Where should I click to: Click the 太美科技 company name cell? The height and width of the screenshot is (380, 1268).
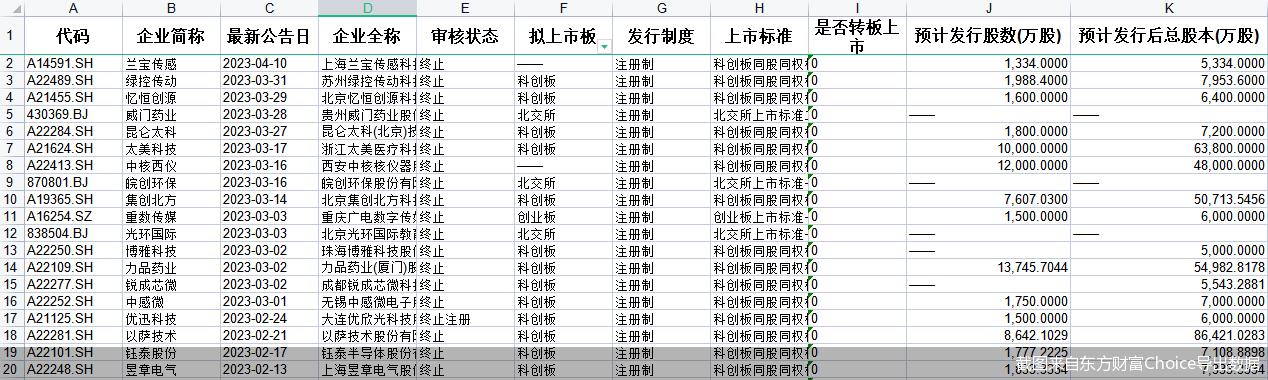click(170, 149)
